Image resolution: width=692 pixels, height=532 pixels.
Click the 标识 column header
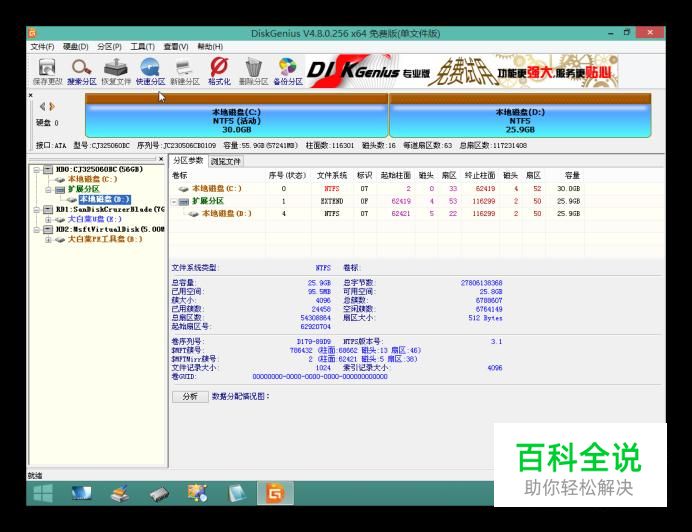tap(364, 176)
